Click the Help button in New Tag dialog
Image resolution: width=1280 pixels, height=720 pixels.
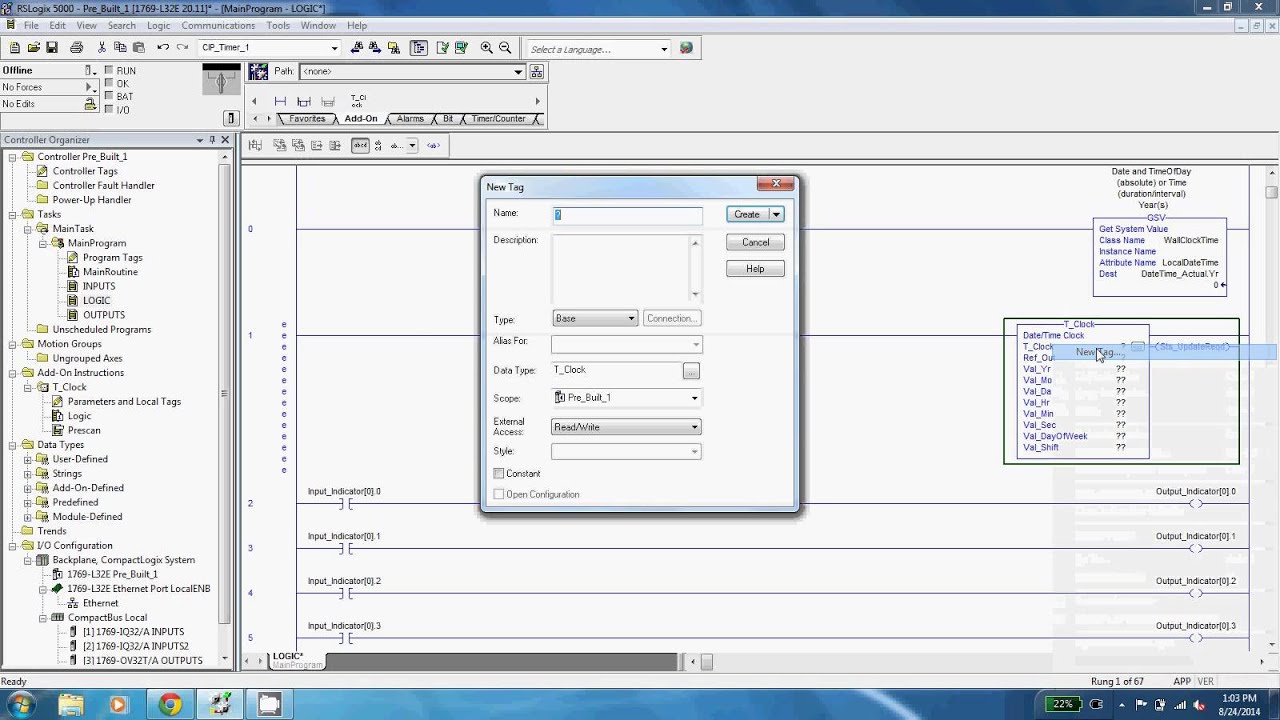tap(755, 268)
